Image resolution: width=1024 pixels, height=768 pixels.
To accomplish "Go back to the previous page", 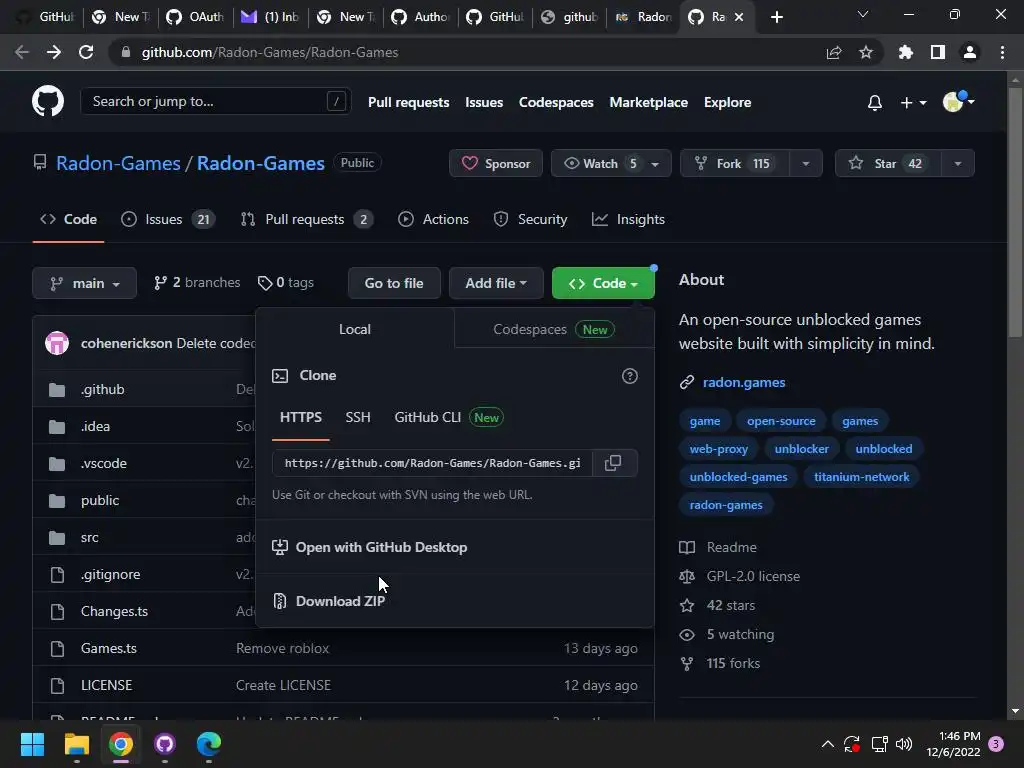I will point(22,52).
